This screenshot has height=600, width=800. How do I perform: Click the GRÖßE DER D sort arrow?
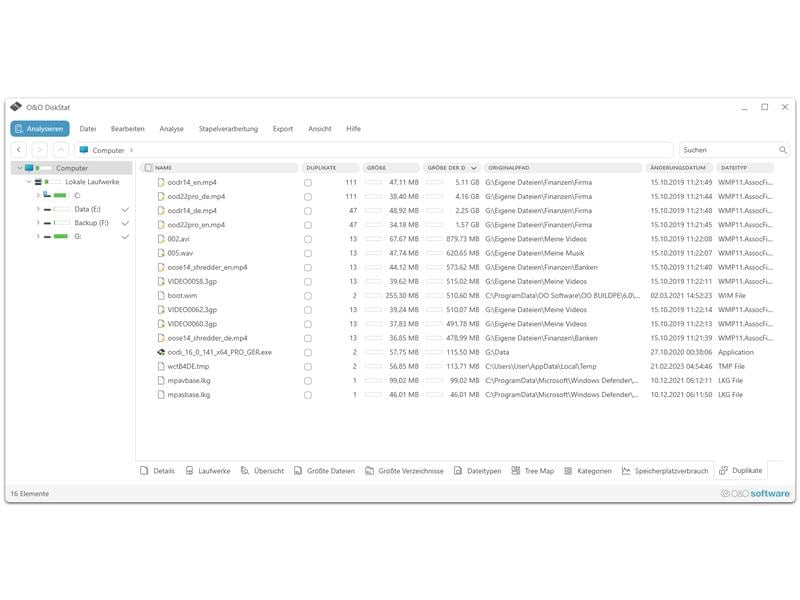click(474, 168)
